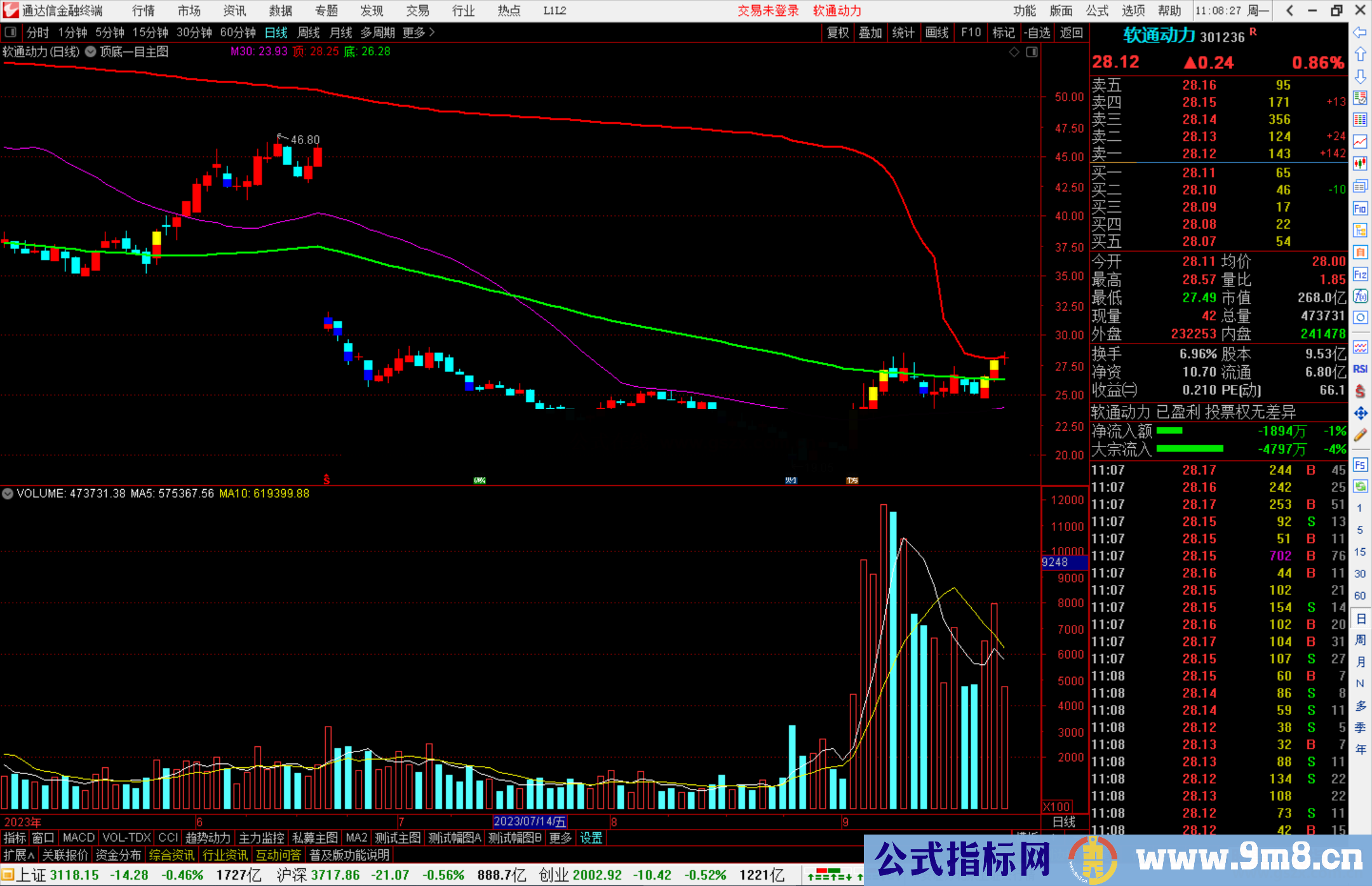The height and width of the screenshot is (886, 1372).
Task: Toggle the side panel icon at chart top-right
Action: tap(1032, 52)
